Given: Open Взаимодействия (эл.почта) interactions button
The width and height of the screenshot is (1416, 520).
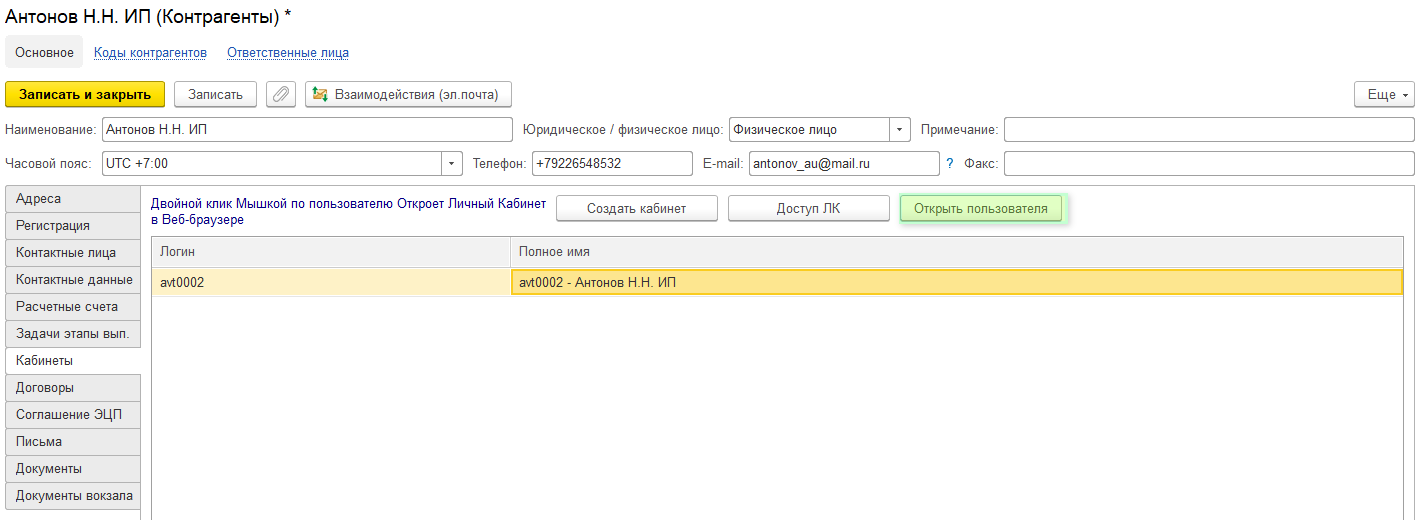Looking at the screenshot, I should (408, 94).
